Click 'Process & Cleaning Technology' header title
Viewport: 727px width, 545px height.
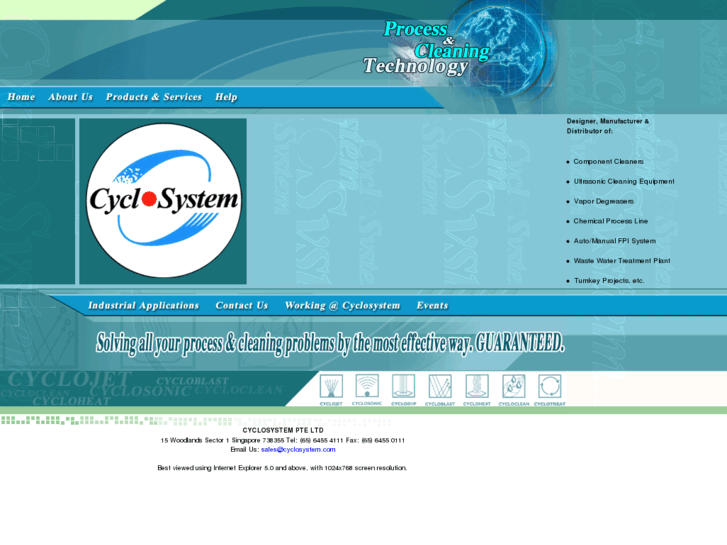427,48
